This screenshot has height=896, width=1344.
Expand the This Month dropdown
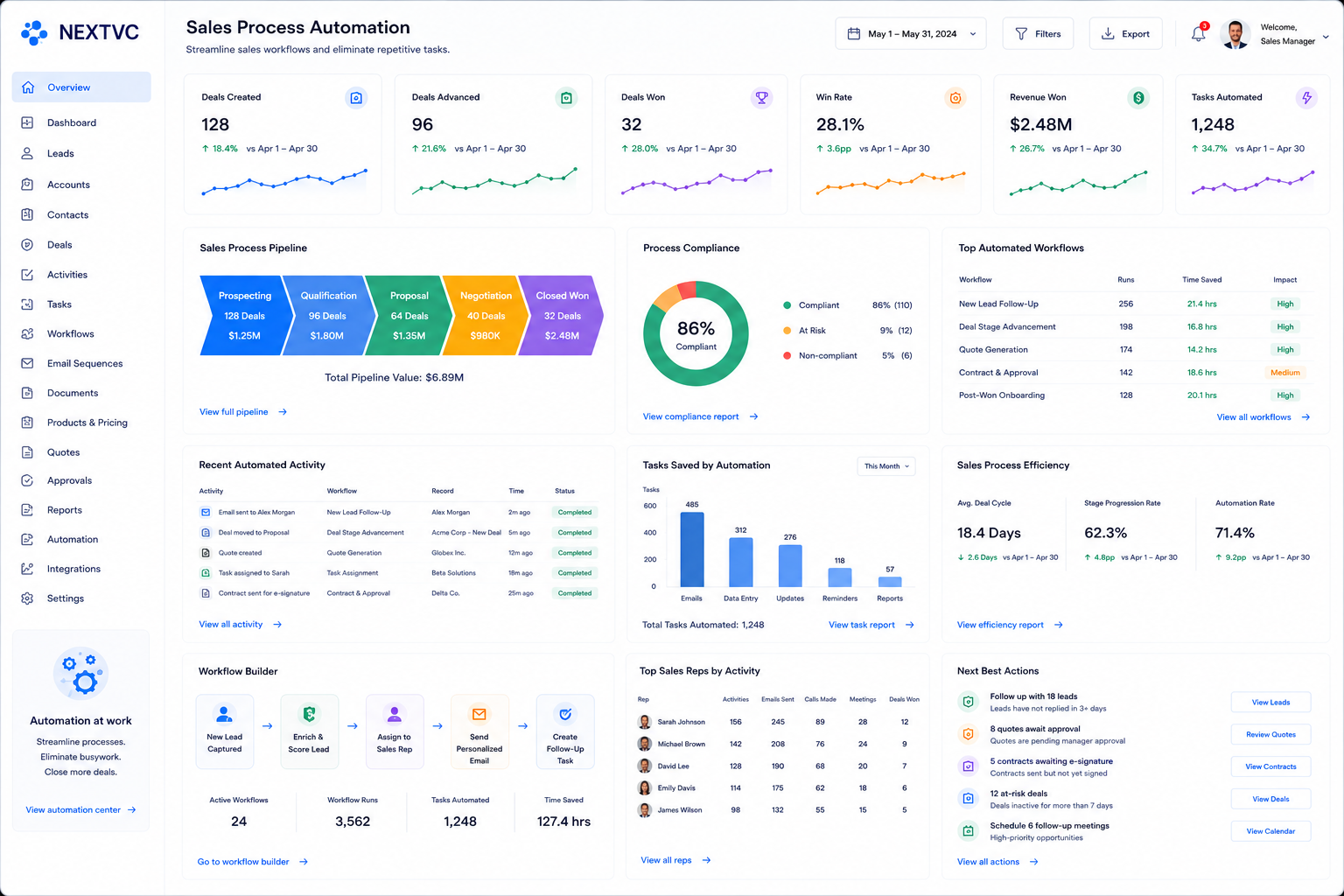pyautogui.click(x=886, y=466)
